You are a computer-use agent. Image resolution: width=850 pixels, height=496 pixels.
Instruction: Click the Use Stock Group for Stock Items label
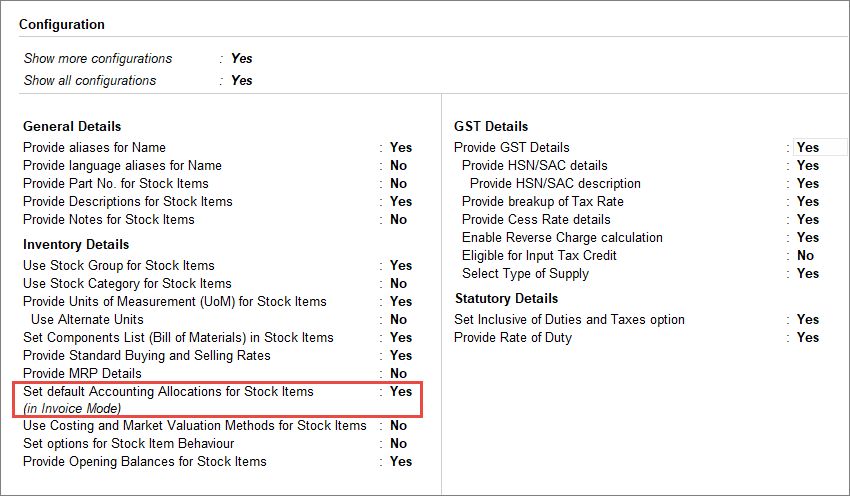point(119,266)
